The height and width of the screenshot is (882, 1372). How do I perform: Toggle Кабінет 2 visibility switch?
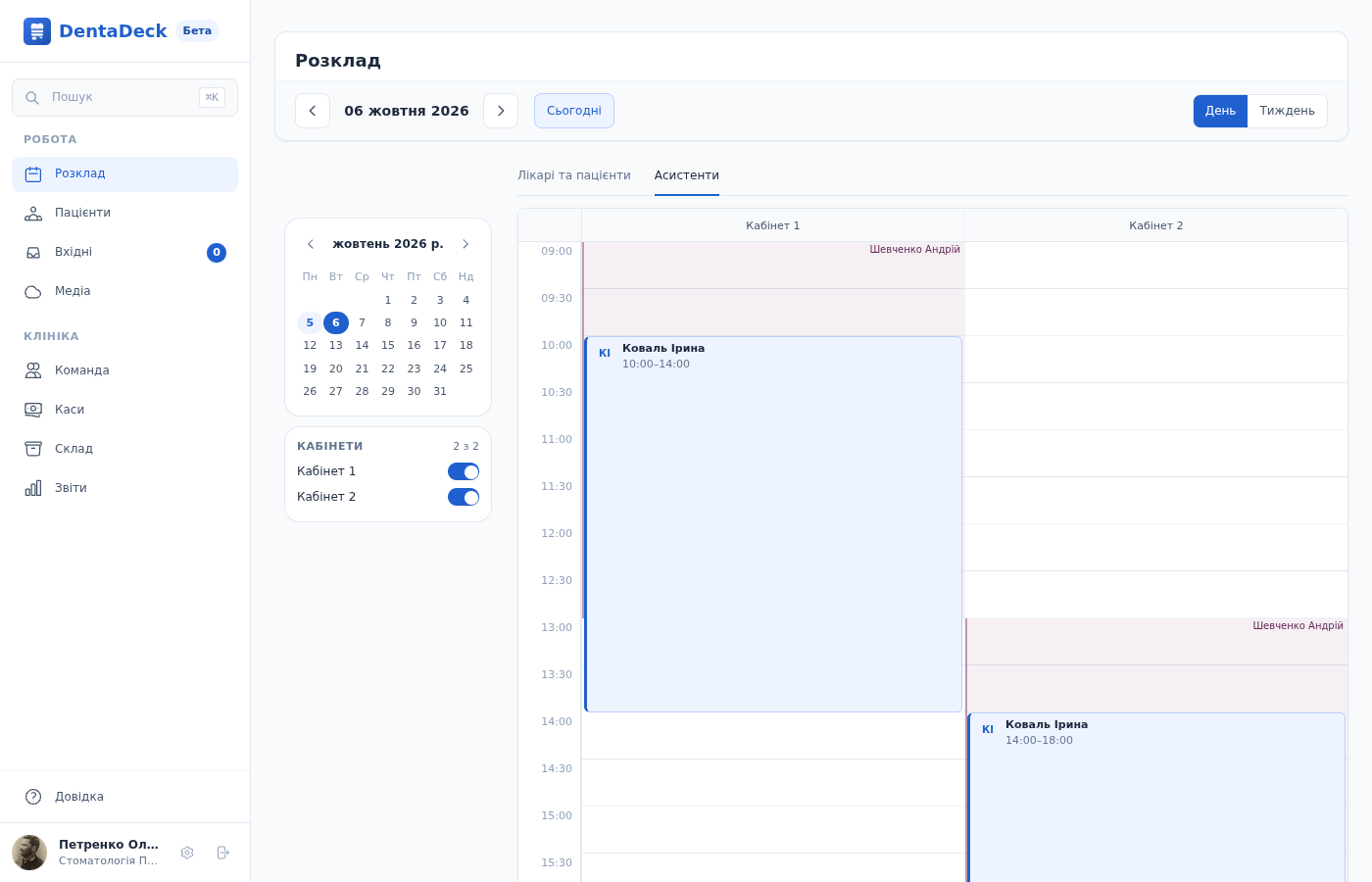[x=464, y=497]
